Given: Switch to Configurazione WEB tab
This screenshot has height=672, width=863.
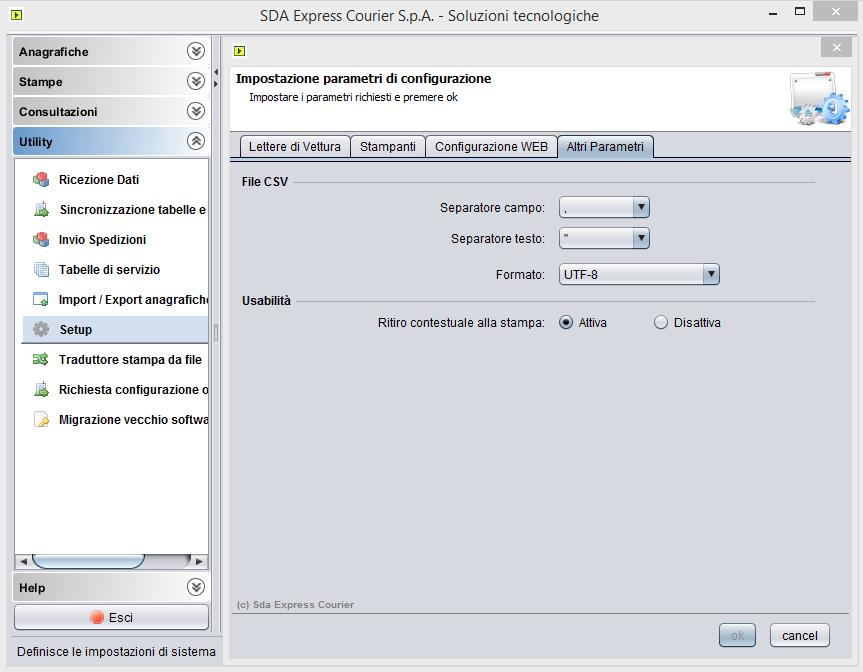Looking at the screenshot, I should point(491,147).
